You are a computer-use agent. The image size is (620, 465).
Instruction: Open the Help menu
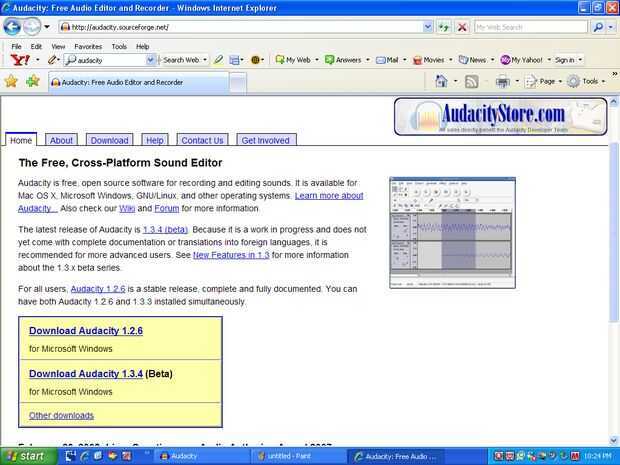click(x=142, y=46)
